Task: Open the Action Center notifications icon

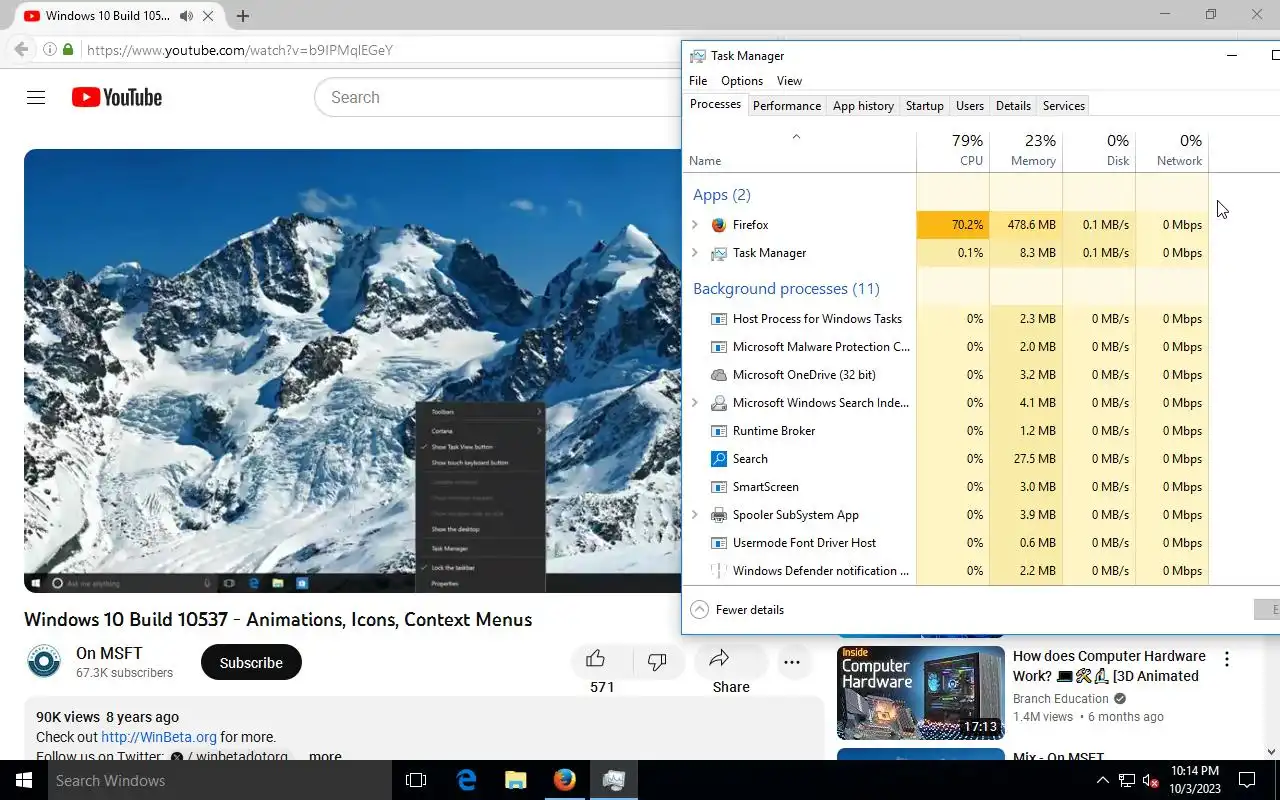Action: tap(1247, 780)
